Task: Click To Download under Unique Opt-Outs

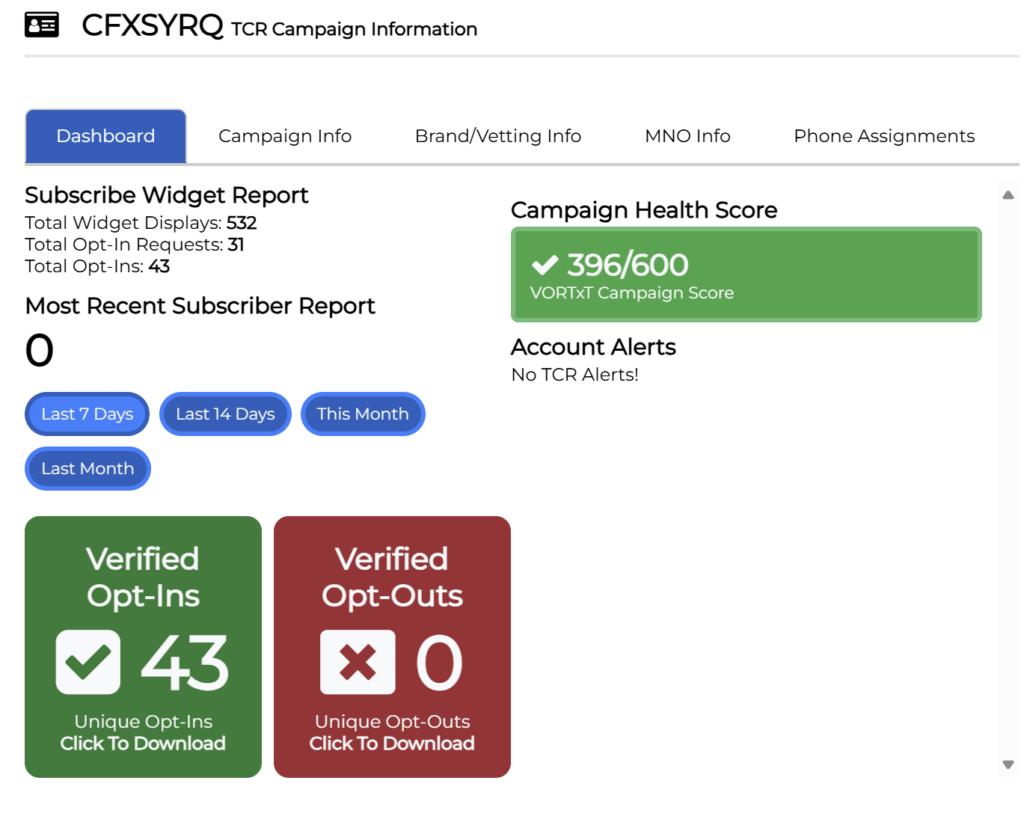Action: [x=392, y=743]
